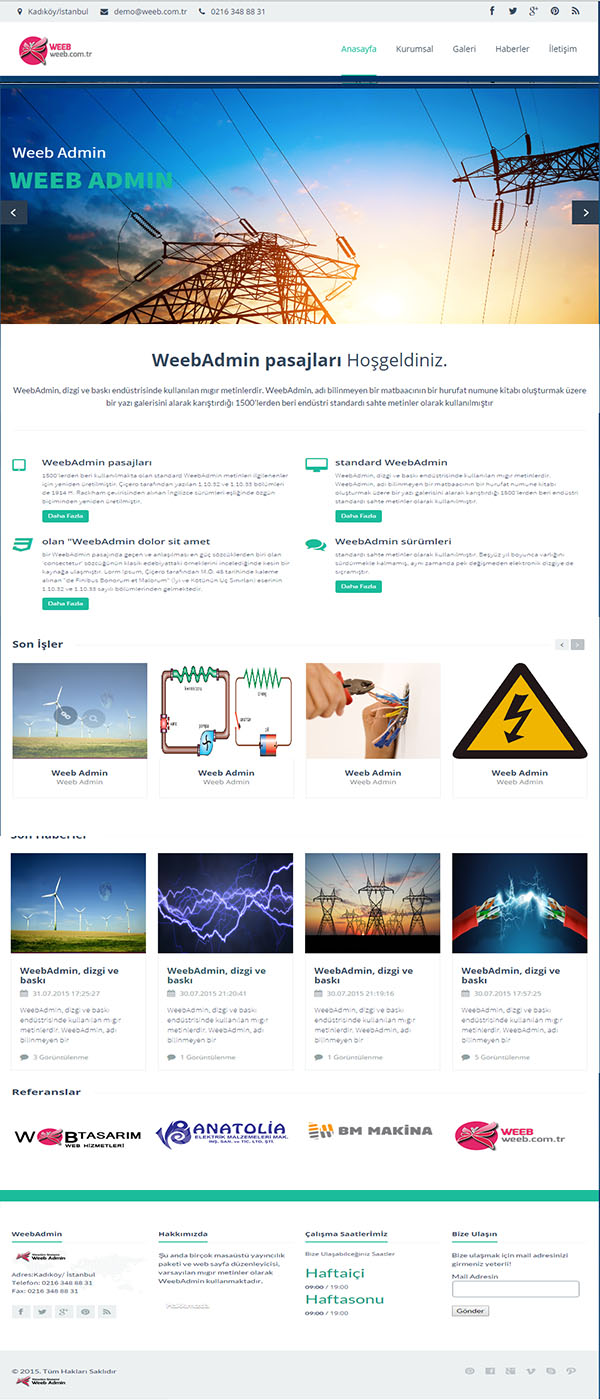Show the previous hero slider image
The height and width of the screenshot is (1400, 600).
tap(13, 211)
